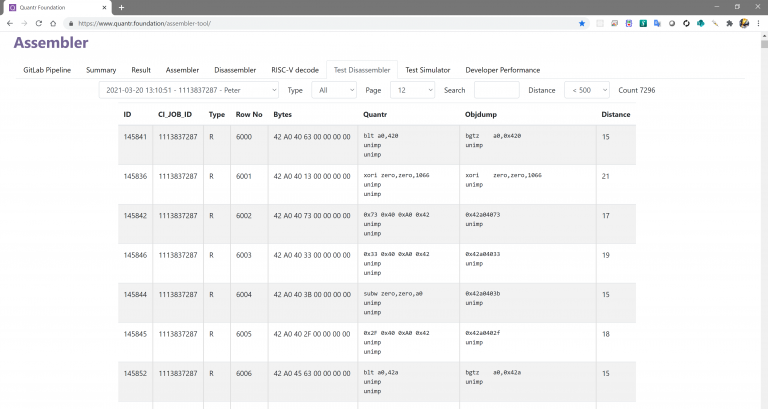768x409 pixels.
Task: Close the Quantr Foundation tab
Action: pyautogui.click(x=104, y=7)
